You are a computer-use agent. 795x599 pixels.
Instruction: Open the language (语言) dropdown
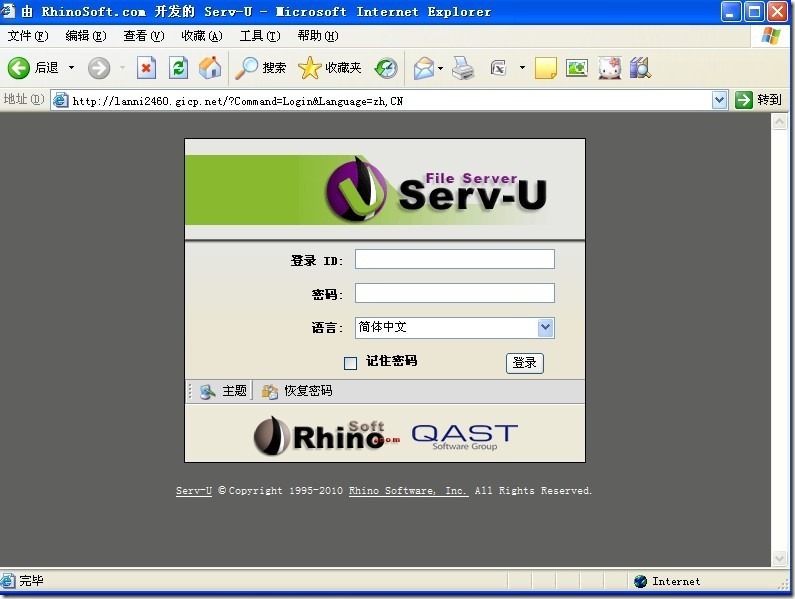point(546,328)
